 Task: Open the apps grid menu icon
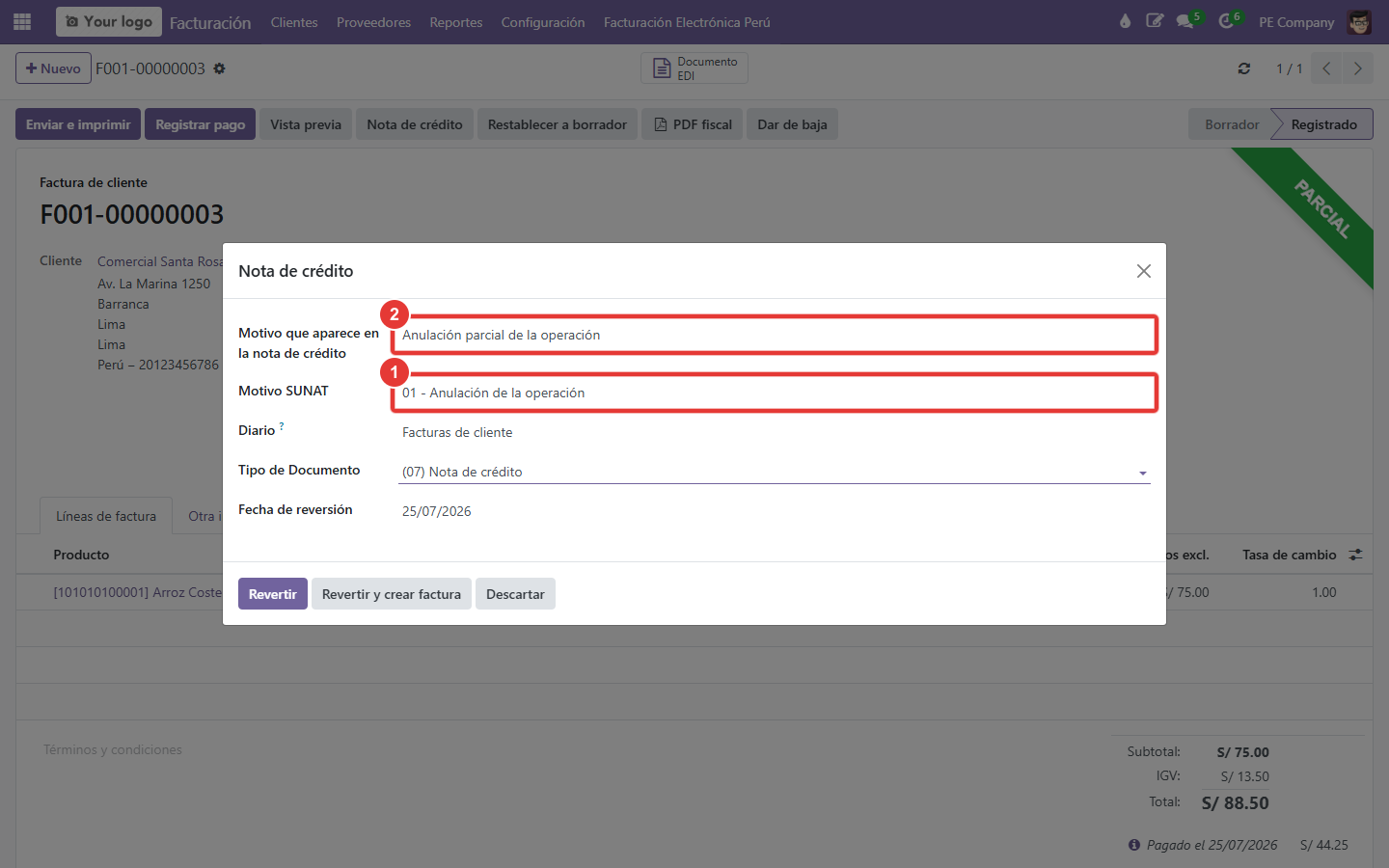(x=22, y=21)
